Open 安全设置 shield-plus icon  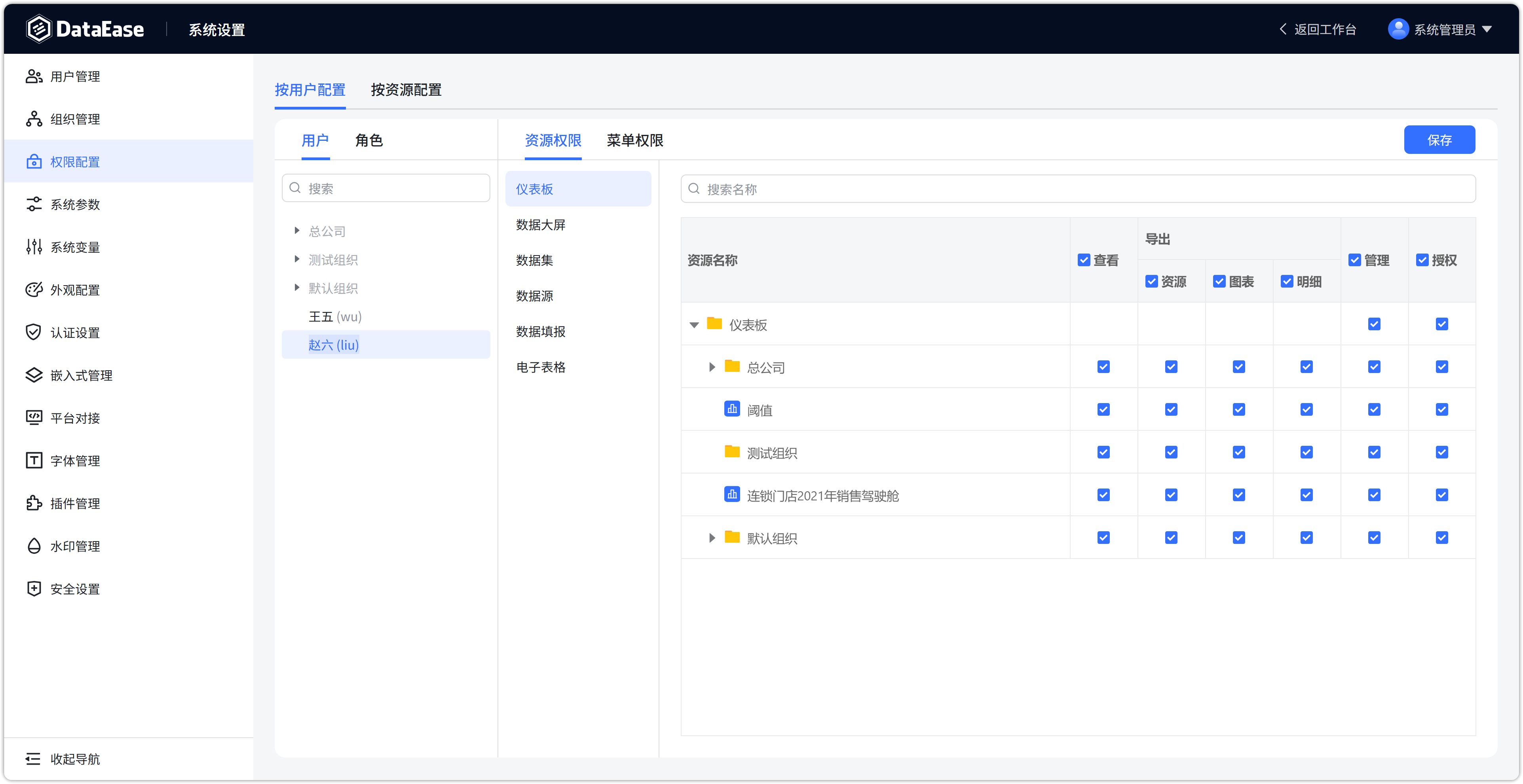point(34,589)
